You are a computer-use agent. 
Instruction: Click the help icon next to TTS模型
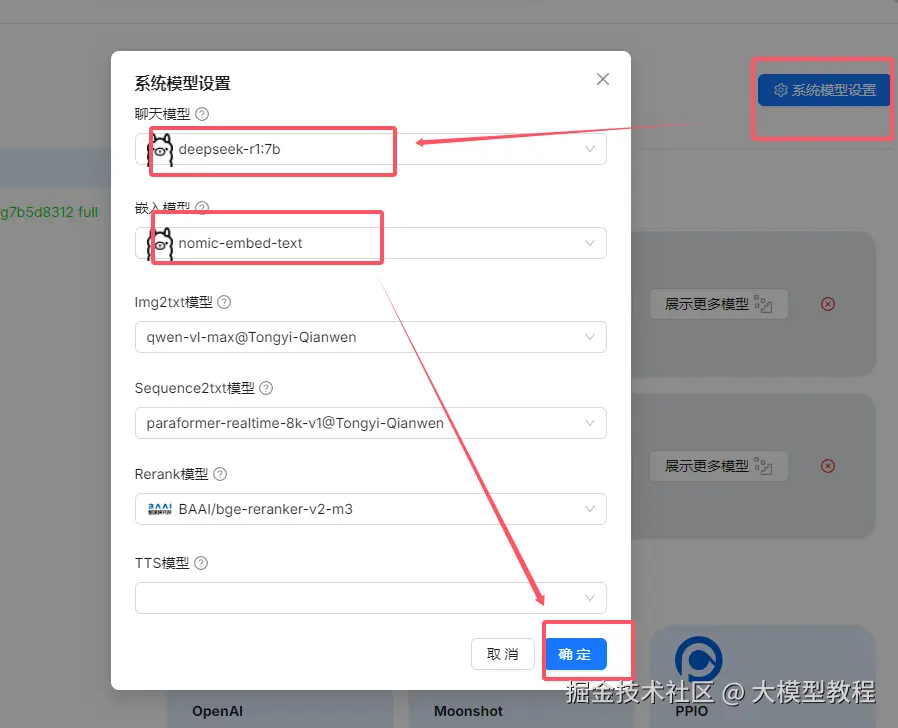(201, 563)
